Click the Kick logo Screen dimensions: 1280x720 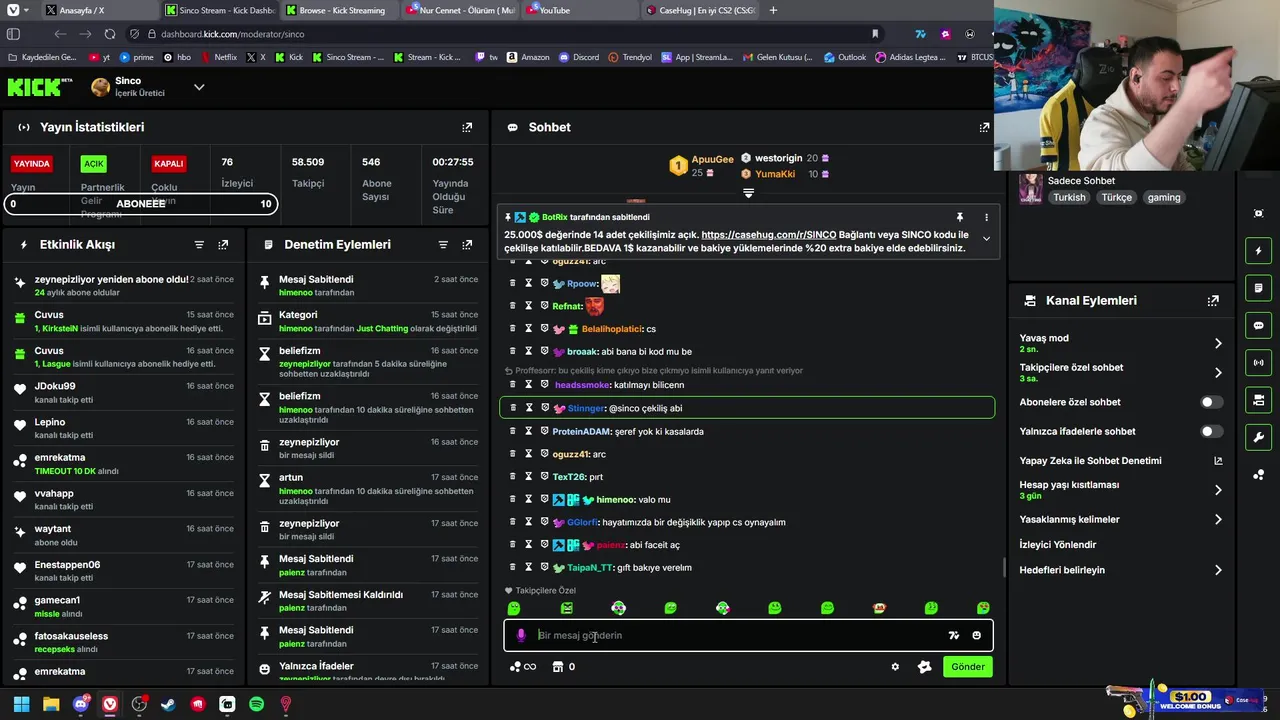pyautogui.click(x=40, y=87)
